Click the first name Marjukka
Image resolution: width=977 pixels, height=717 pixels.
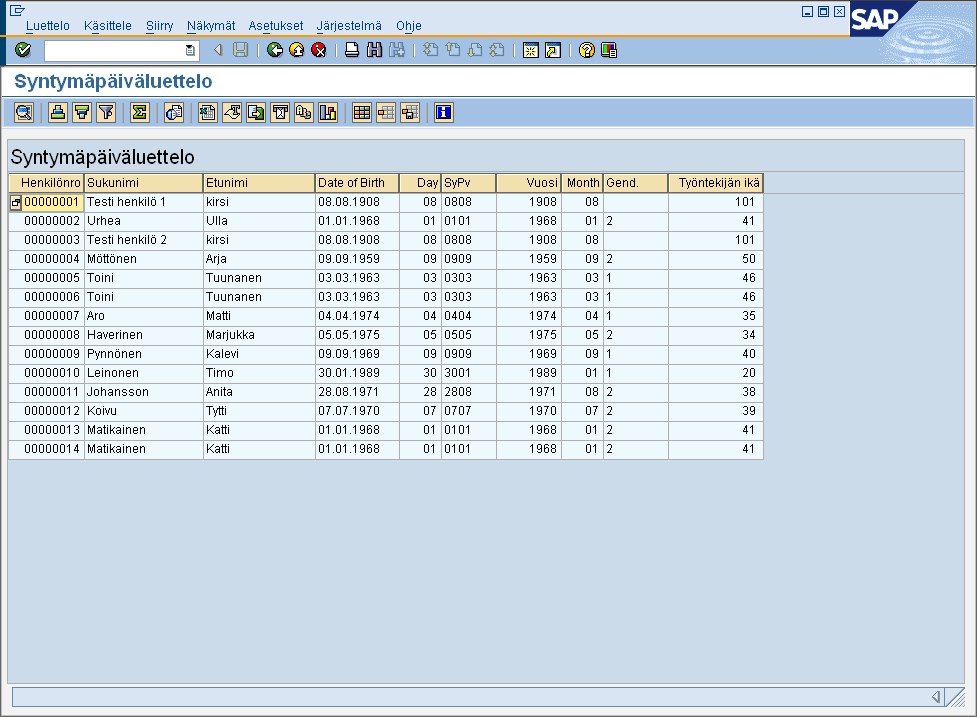pyautogui.click(x=231, y=335)
